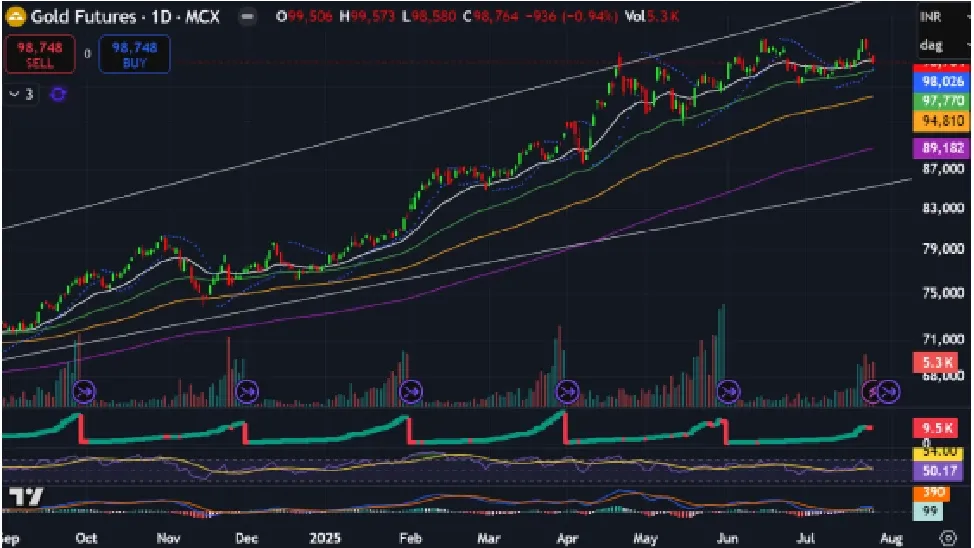Image resolution: width=974 pixels, height=548 pixels.
Task: Click the 87,000 price axis label
Action: point(943,169)
